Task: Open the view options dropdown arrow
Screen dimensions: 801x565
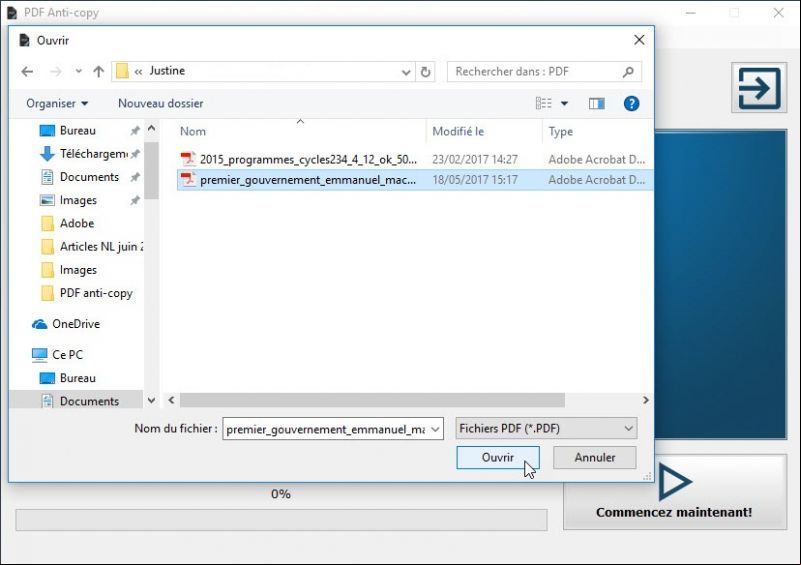Action: pyautogui.click(x=564, y=104)
